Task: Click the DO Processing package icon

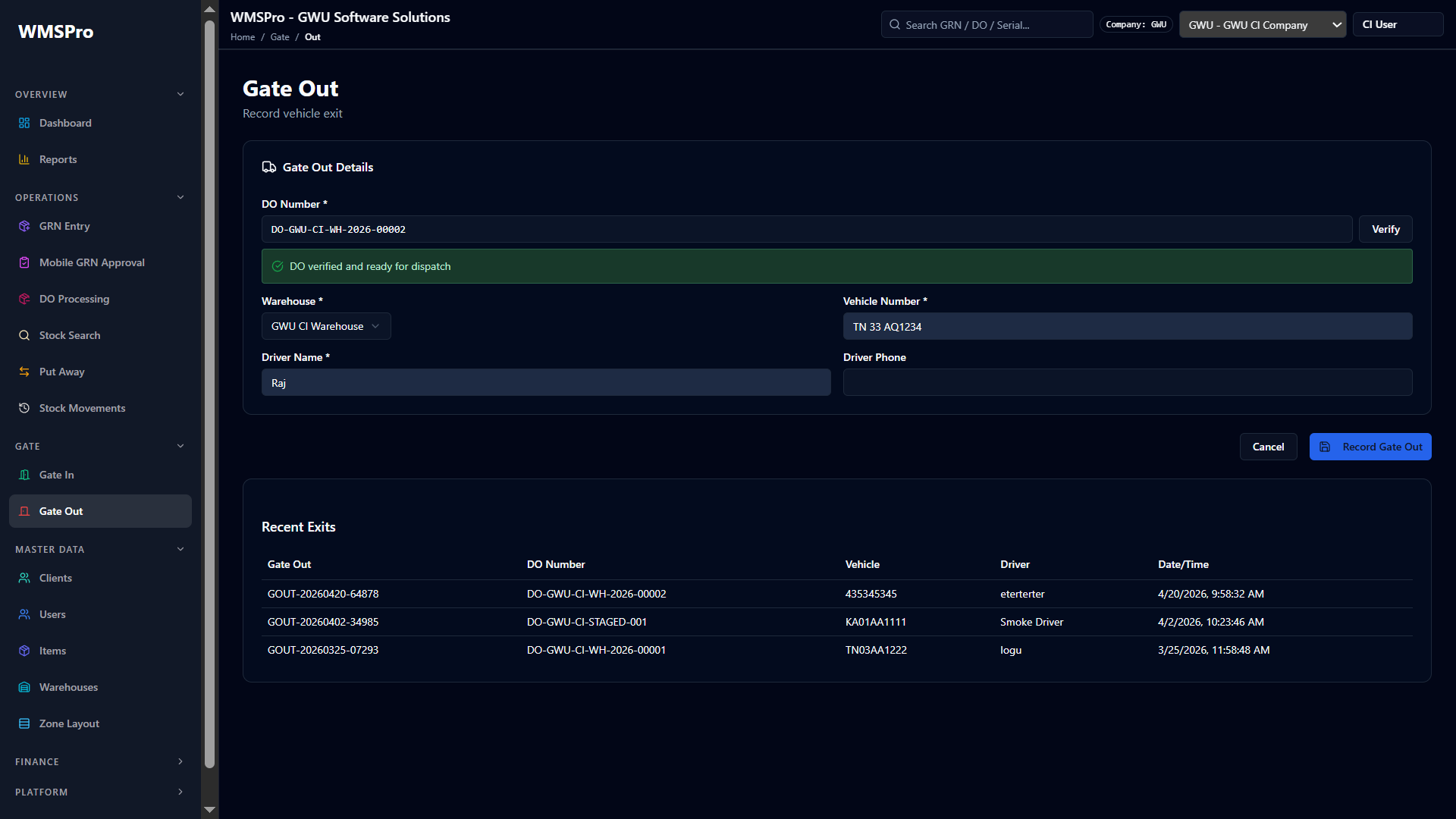Action: click(24, 299)
